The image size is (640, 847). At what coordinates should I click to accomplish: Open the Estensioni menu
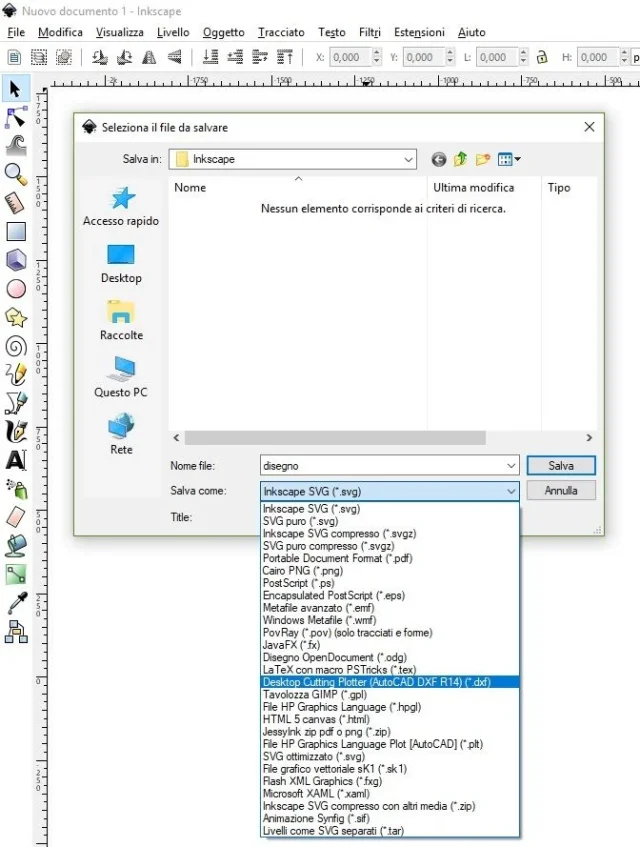[x=419, y=32]
